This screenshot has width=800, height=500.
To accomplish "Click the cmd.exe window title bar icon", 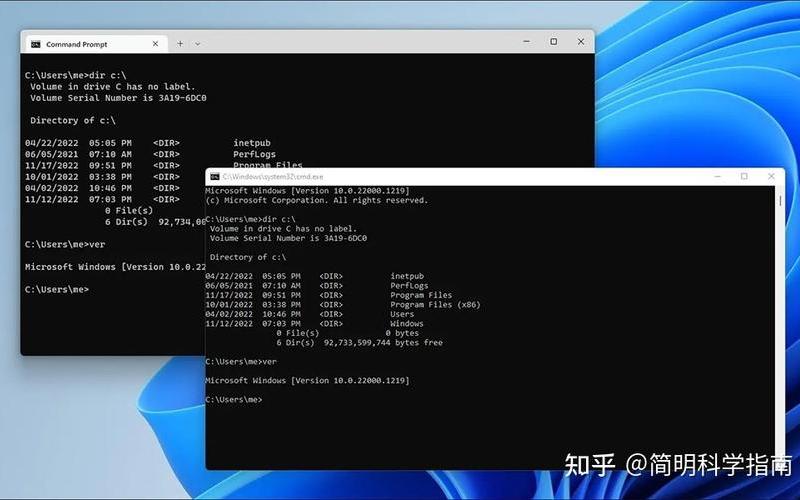I will click(x=215, y=177).
